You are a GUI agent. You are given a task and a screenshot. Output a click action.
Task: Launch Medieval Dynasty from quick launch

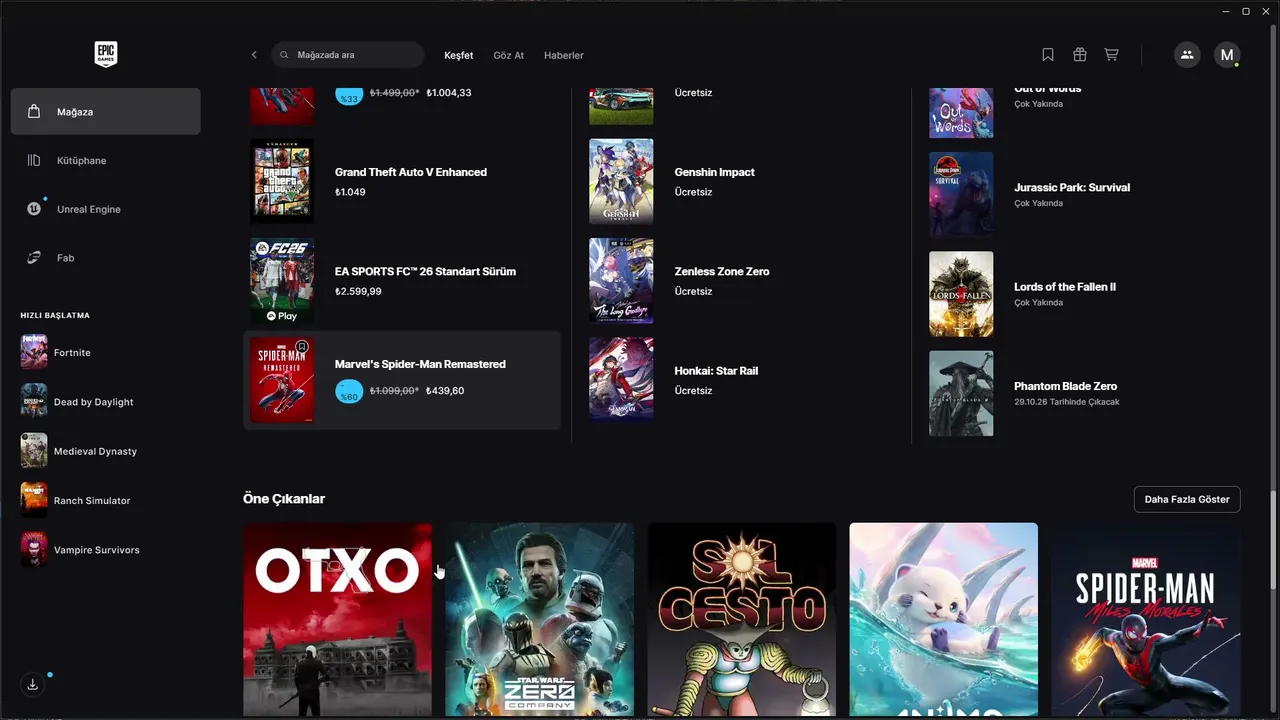click(x=105, y=451)
